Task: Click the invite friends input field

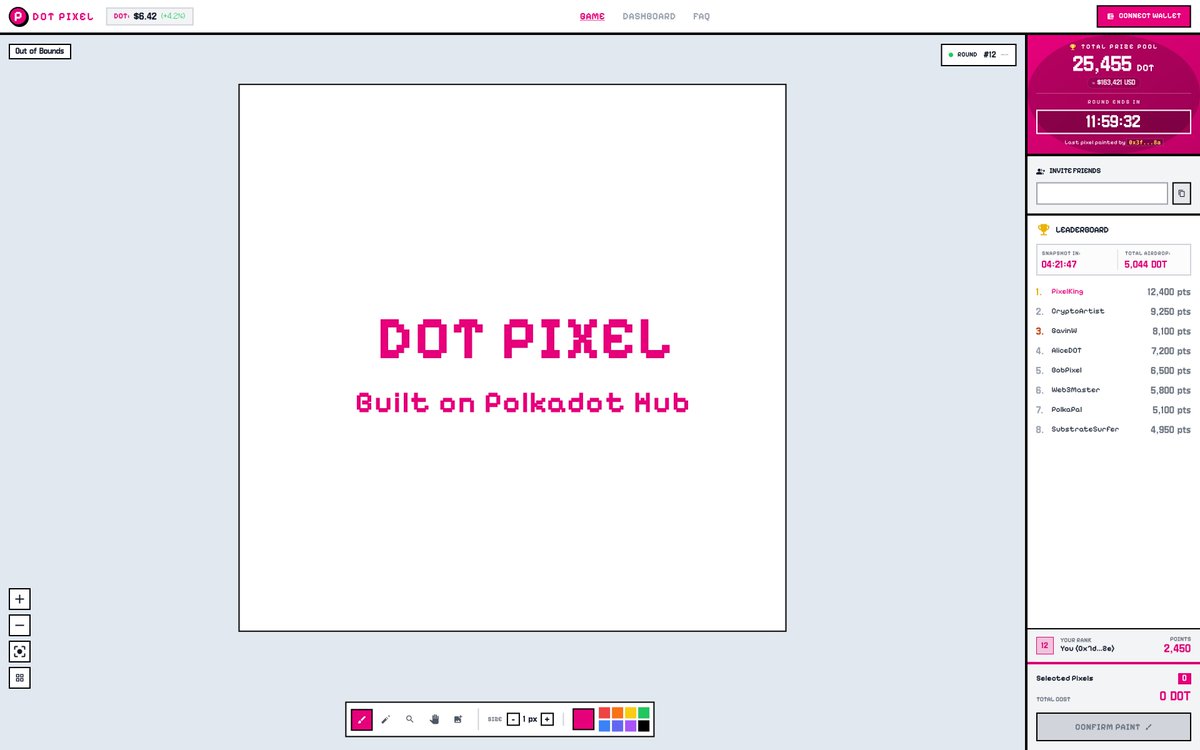Action: click(x=1100, y=192)
